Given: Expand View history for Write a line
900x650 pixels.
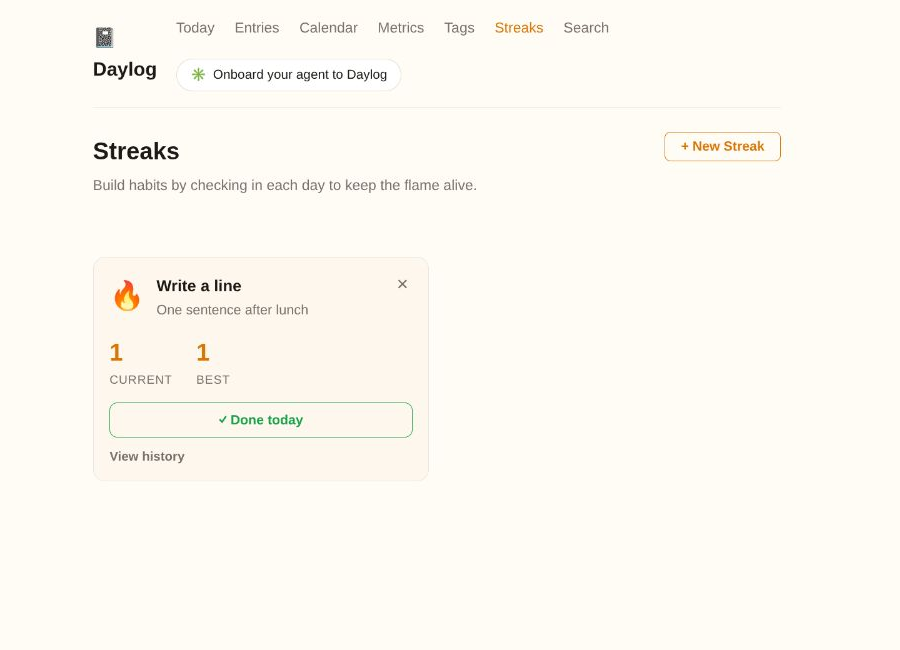Looking at the screenshot, I should [147, 456].
